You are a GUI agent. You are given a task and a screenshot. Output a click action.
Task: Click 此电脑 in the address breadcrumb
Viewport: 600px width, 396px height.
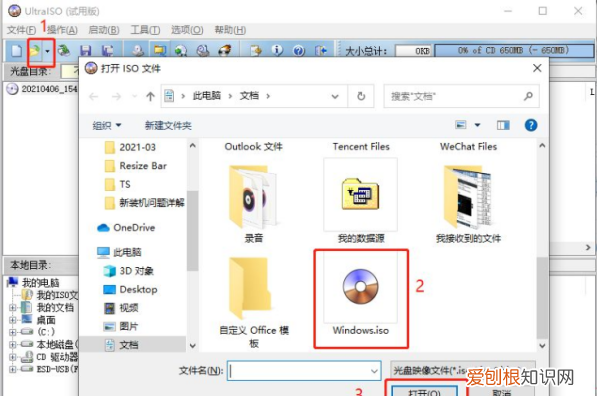pos(207,96)
